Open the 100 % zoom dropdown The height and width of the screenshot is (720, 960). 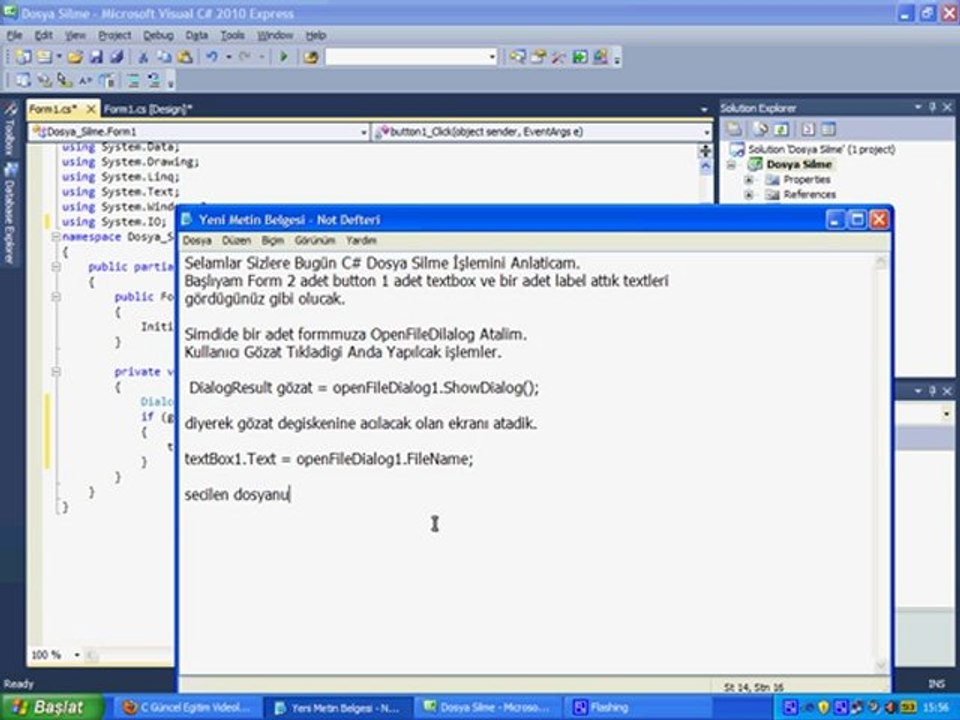click(x=77, y=655)
